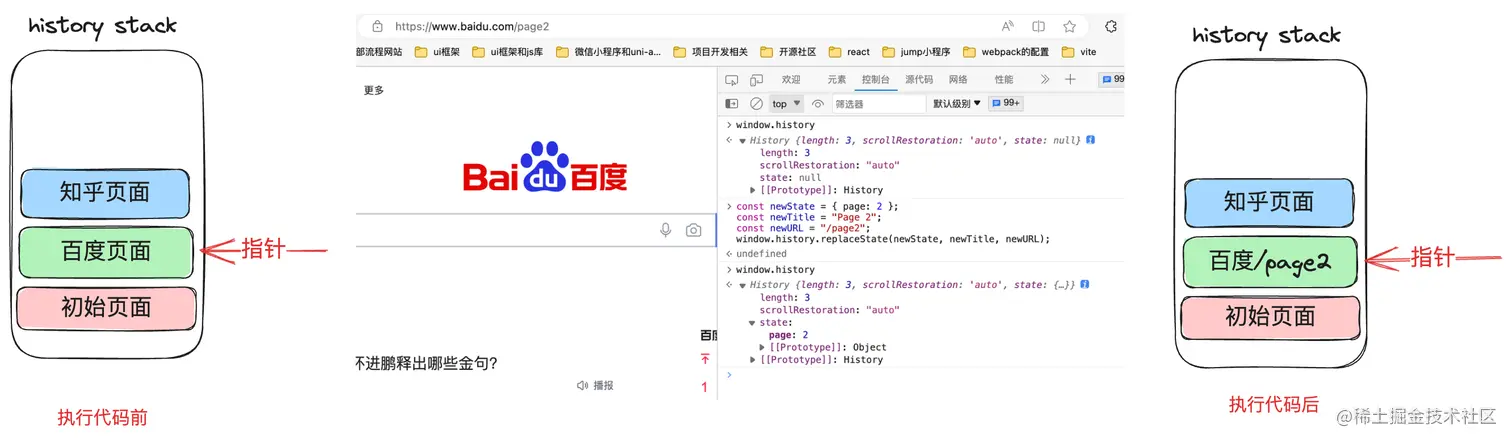Toggle device emulation icon in DevTools
Screen dimensions: 1512x442
pos(756,80)
